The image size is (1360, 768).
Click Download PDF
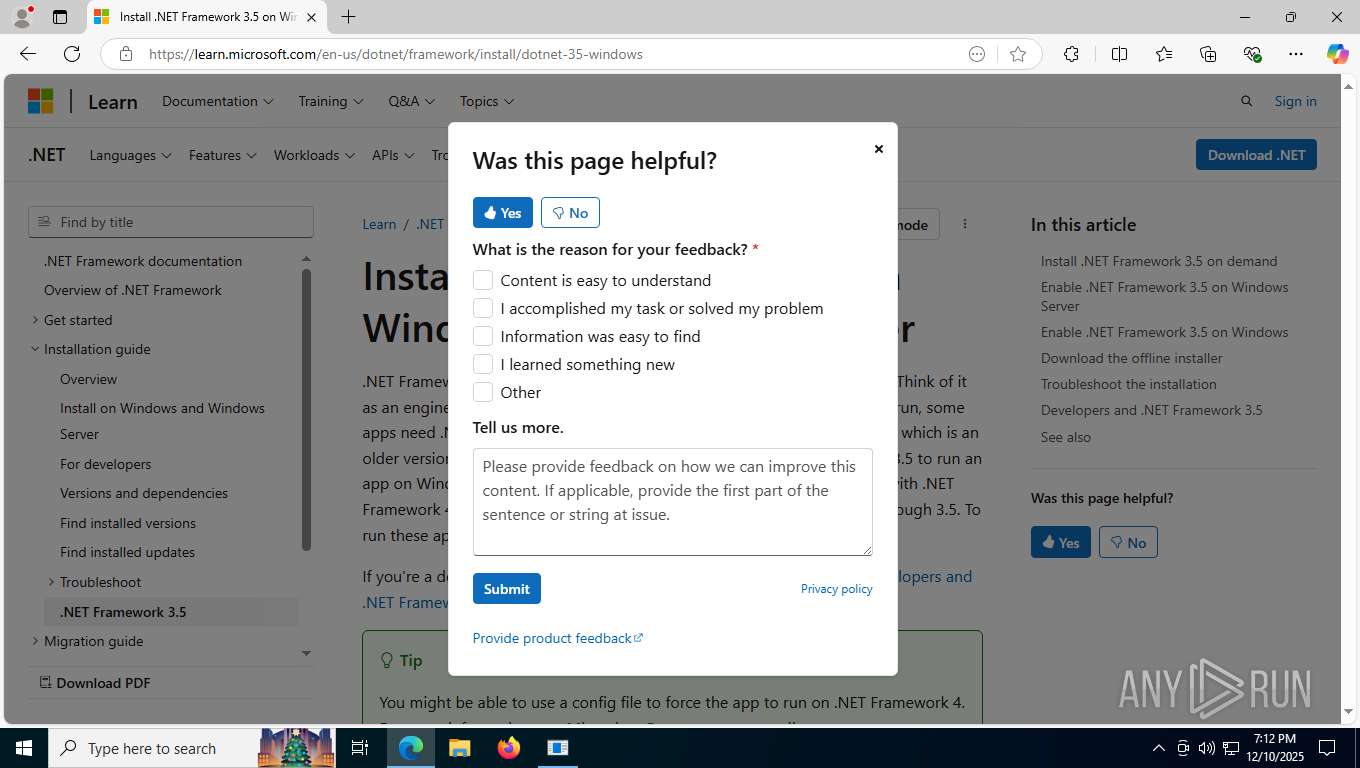pyautogui.click(x=95, y=683)
